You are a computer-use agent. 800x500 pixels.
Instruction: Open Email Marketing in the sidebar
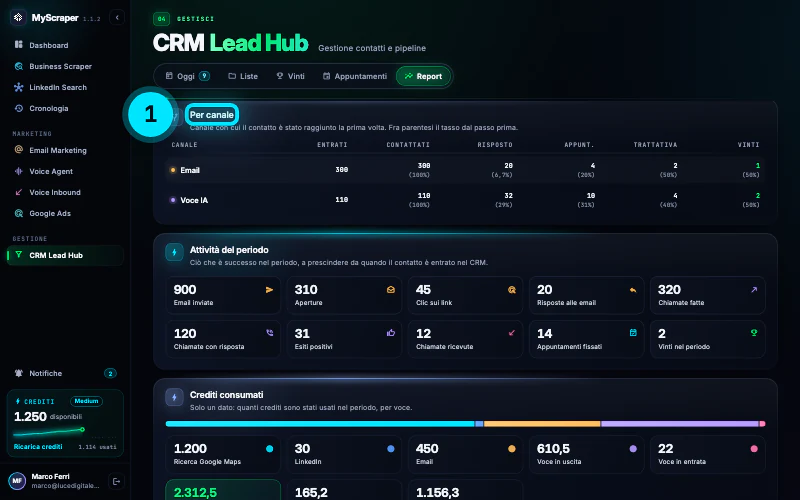point(65,150)
